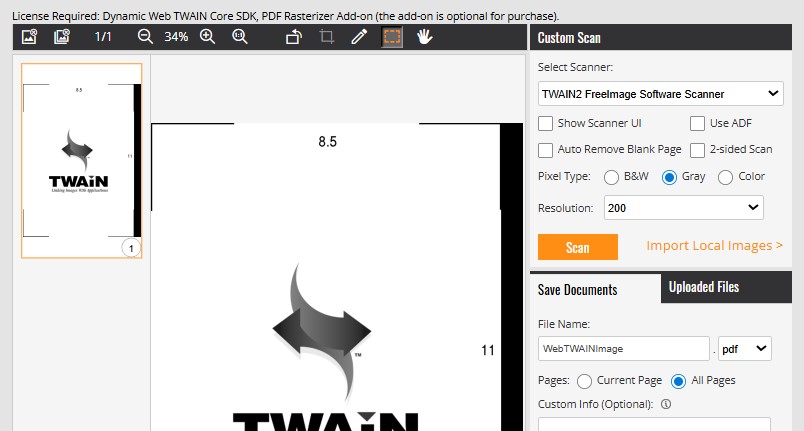Choose Gray pixel type
The width and height of the screenshot is (804, 431).
click(669, 177)
